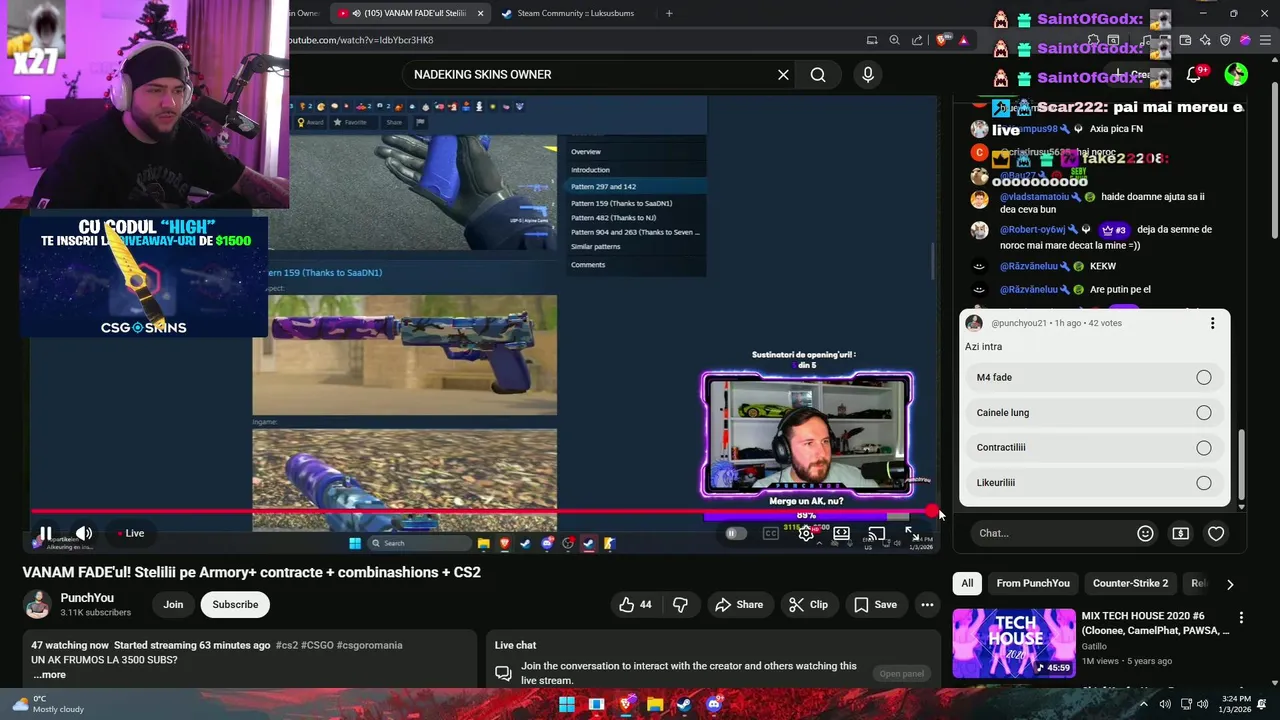Expand description with ...more
Screen dimensions: 1280x720
(x=49, y=674)
